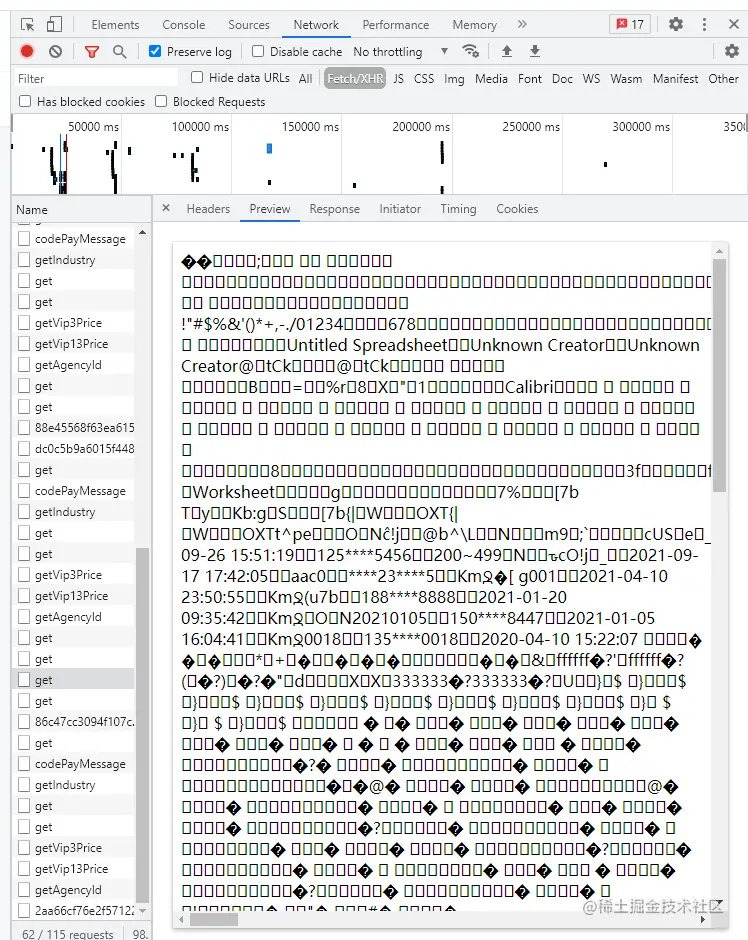Select getAgencyId request near list bottom
Screen dimensions: 748x940
pyautogui.click(x=74, y=890)
